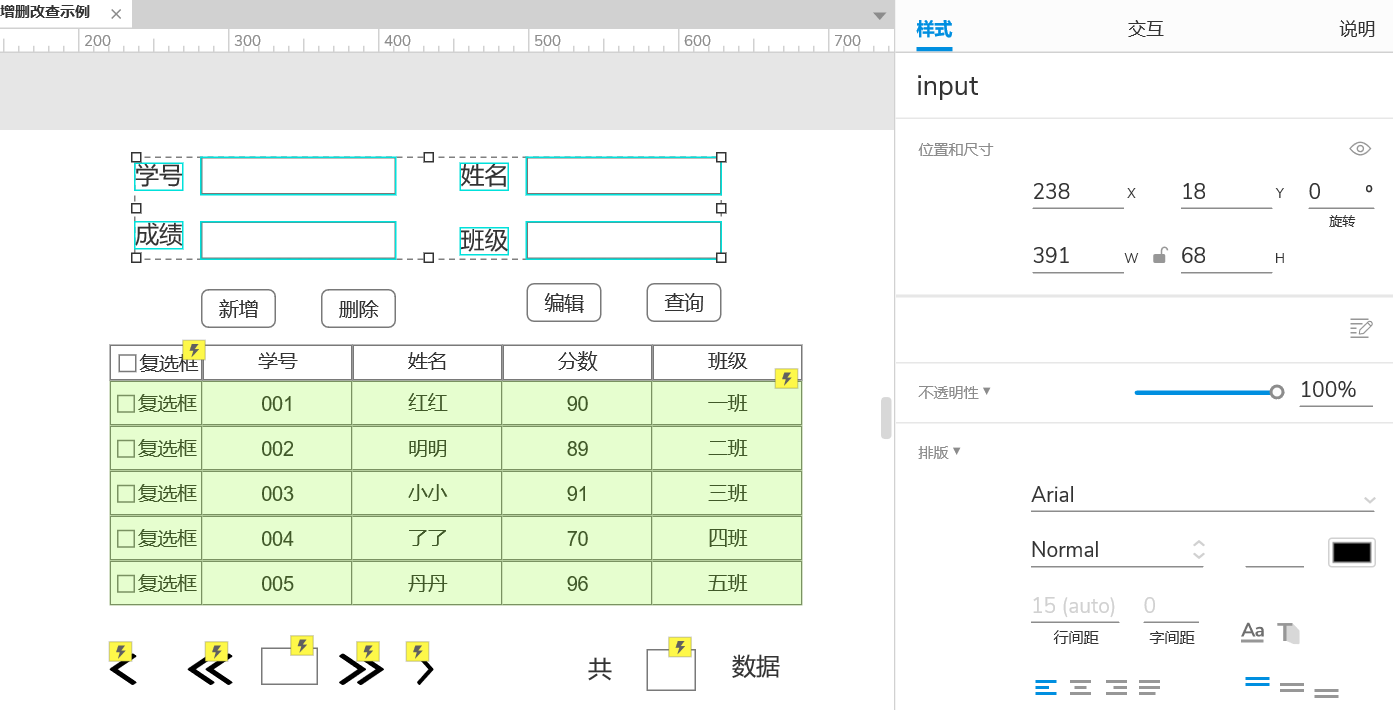Click the opacity 100% value field
This screenshot has height=710, width=1393.
pos(1336,390)
